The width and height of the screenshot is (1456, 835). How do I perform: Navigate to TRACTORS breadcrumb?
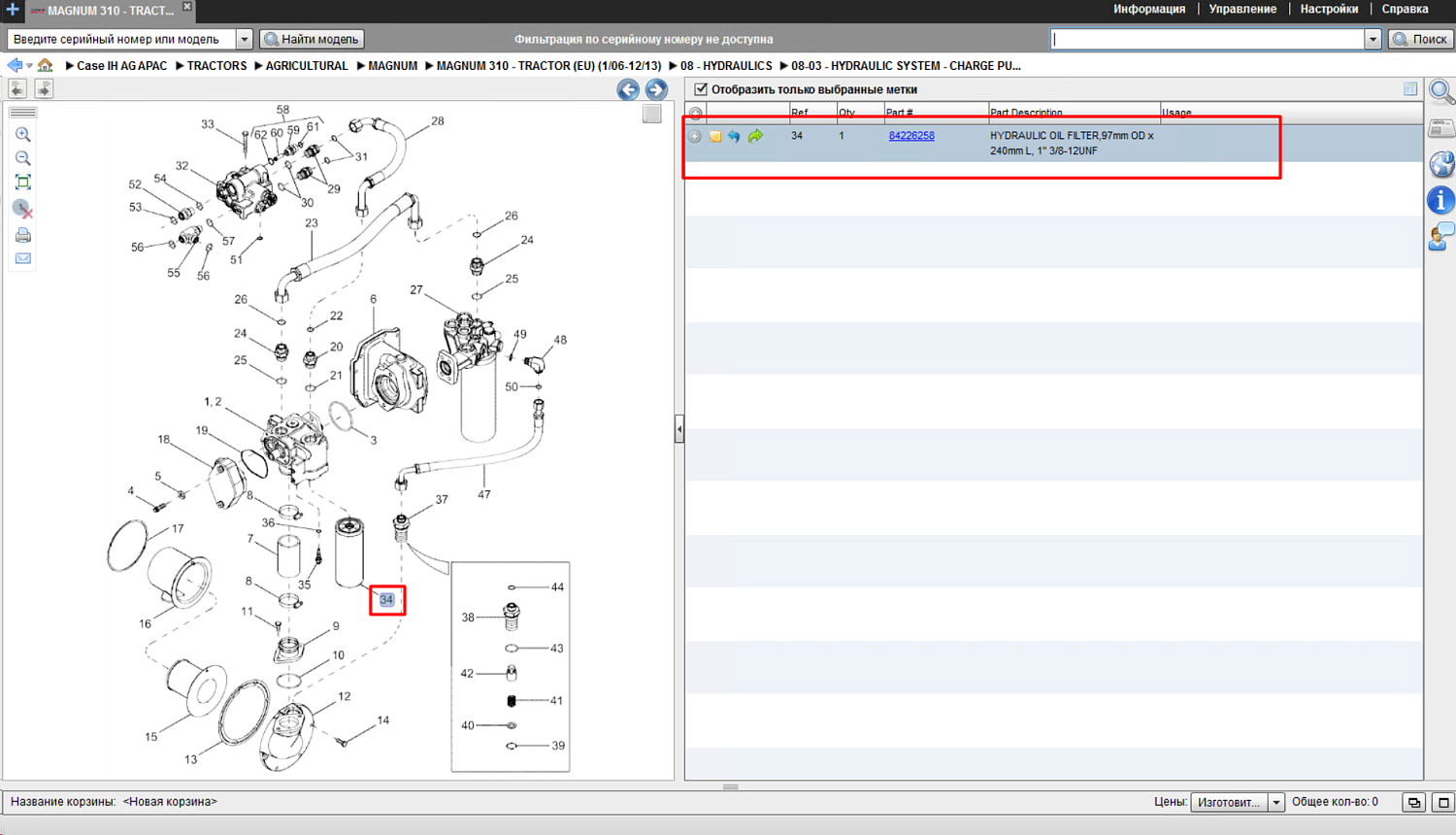click(216, 66)
